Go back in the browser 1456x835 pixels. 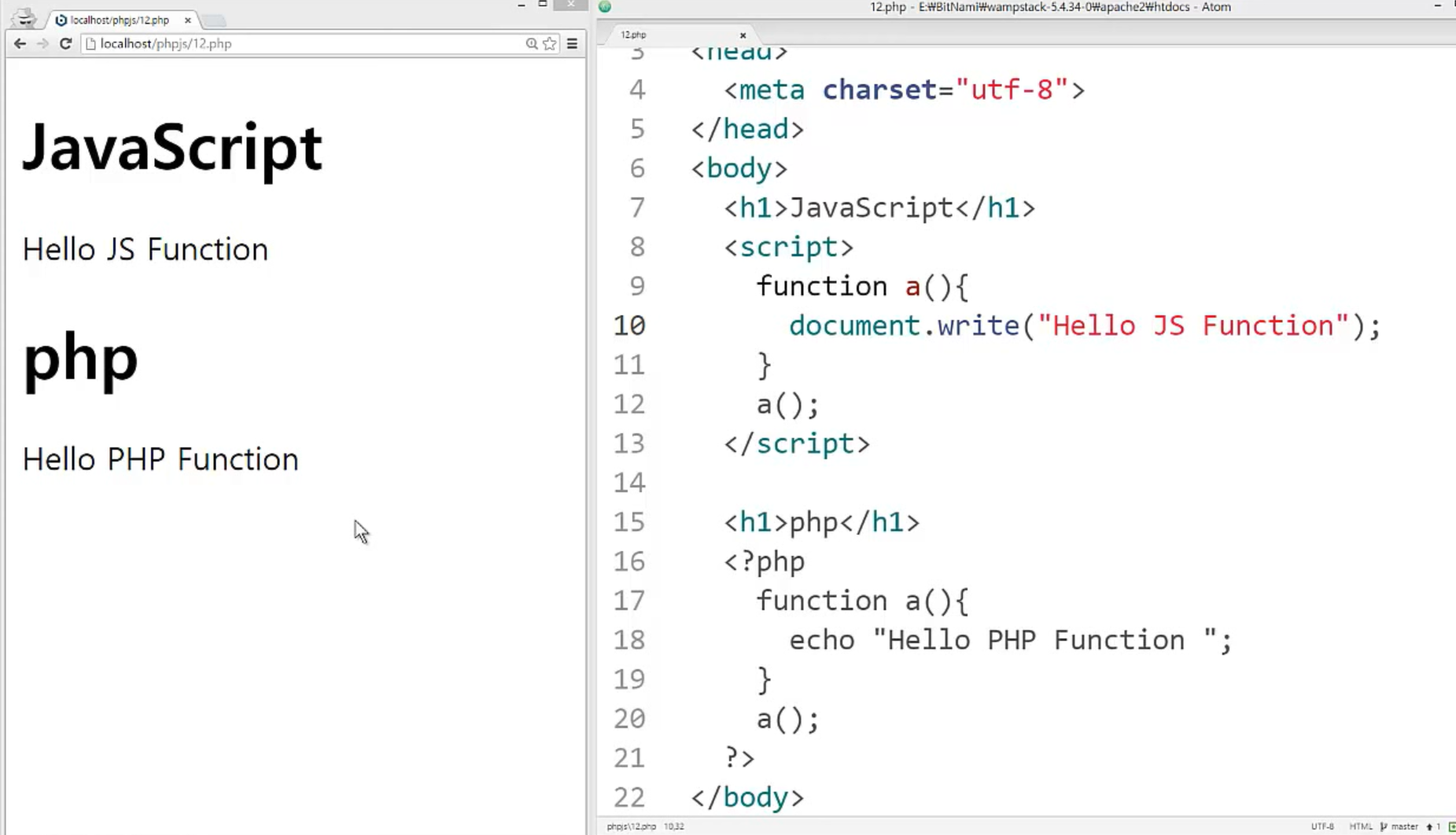pyautogui.click(x=20, y=44)
